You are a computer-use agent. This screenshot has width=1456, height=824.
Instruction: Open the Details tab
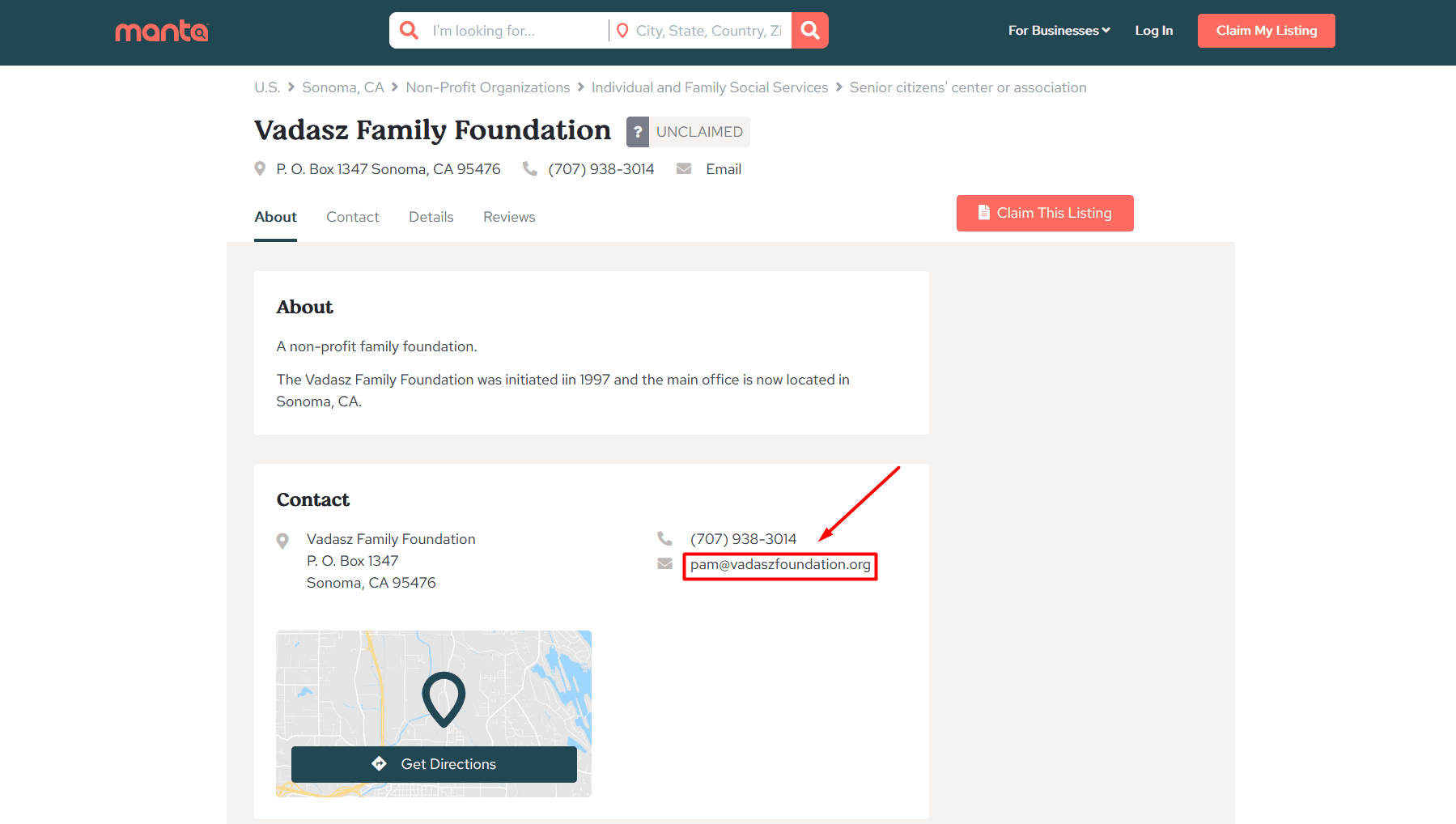point(431,217)
